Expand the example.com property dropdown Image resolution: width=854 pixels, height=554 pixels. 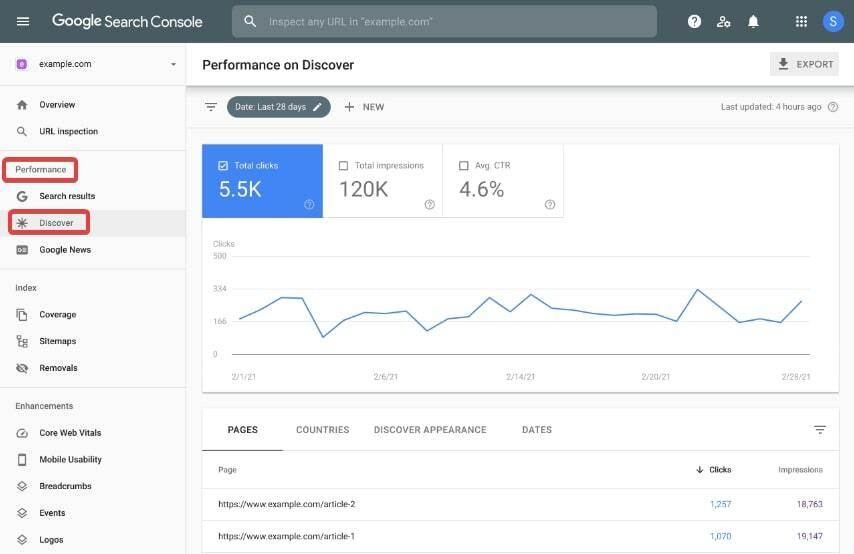(x=173, y=64)
